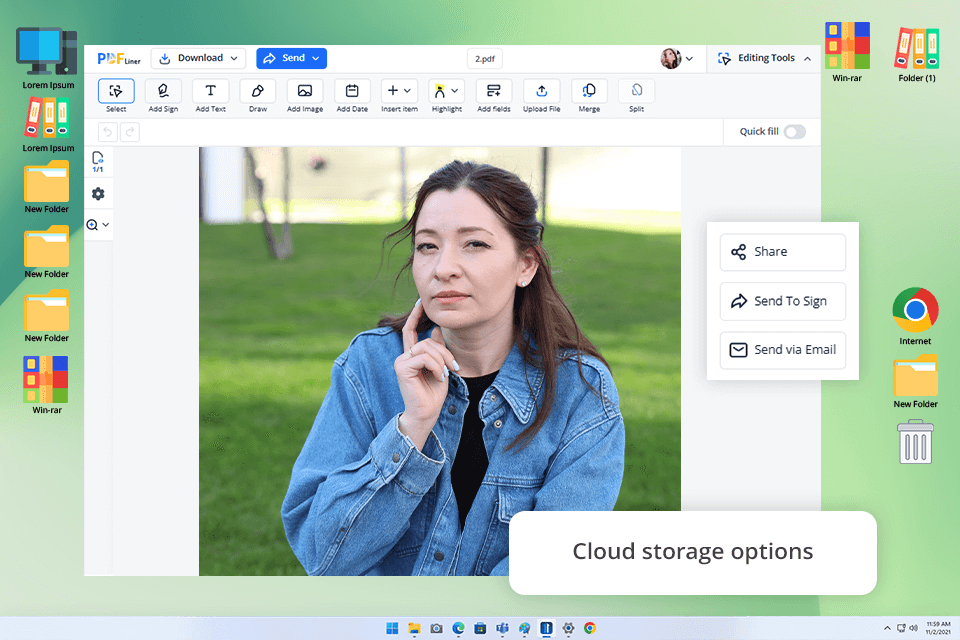Open the Recycle Bin desktop icon

915,442
